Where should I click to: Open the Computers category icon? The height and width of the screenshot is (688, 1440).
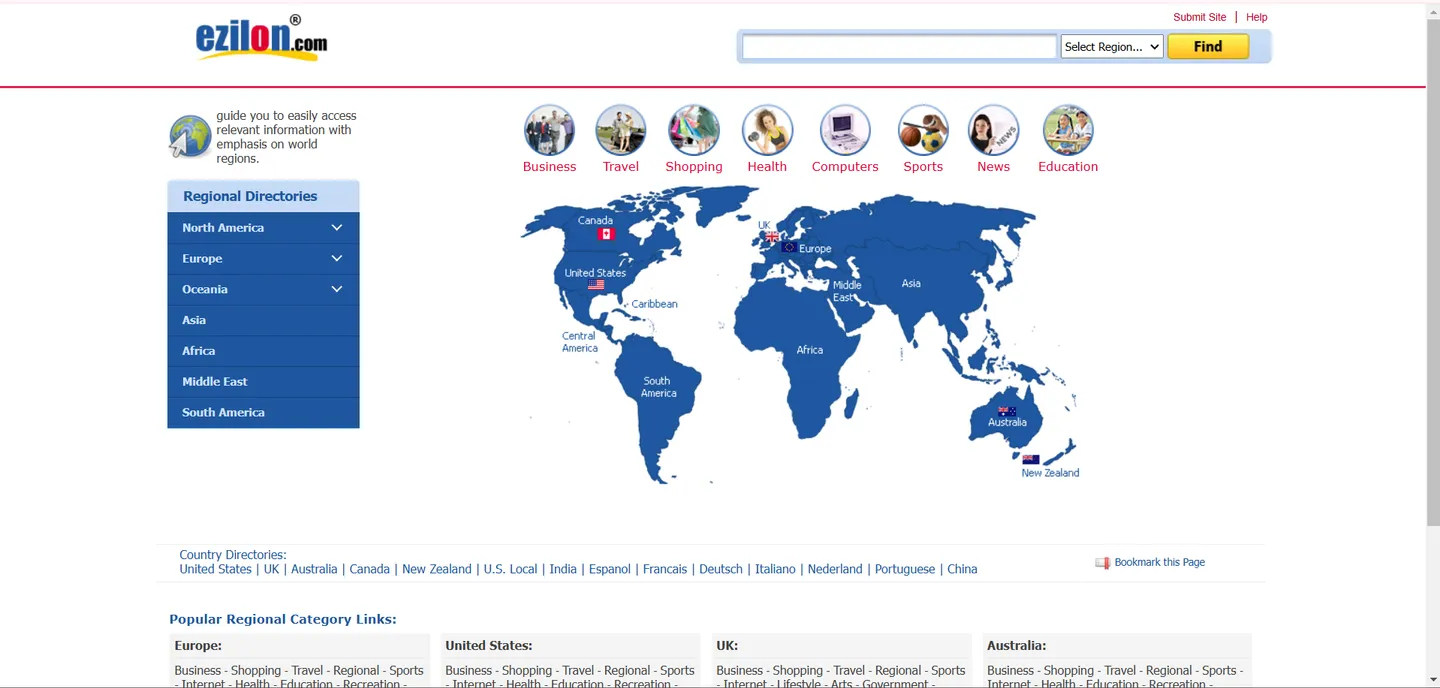tap(845, 130)
